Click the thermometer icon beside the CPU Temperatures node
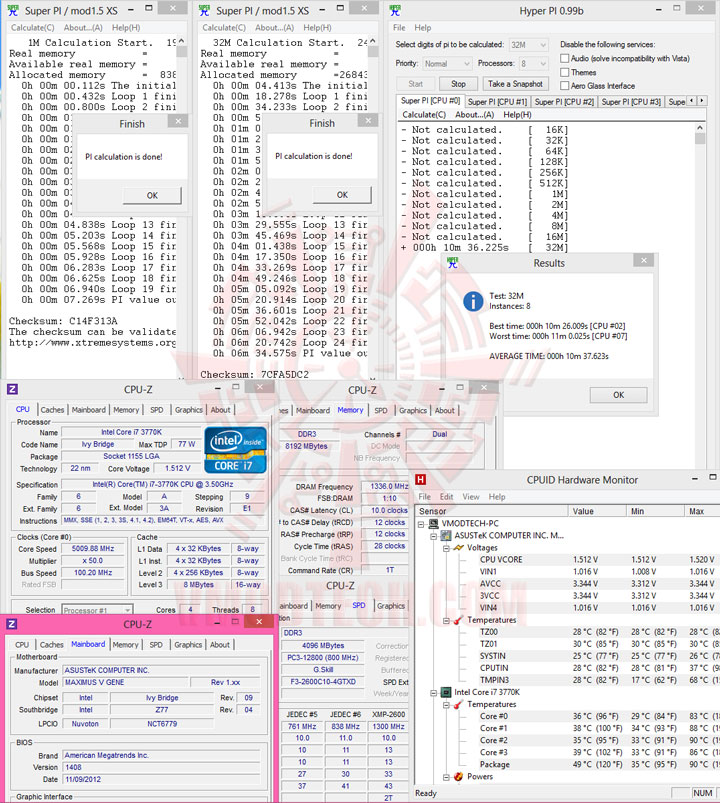The height and width of the screenshot is (803, 720). (x=459, y=704)
